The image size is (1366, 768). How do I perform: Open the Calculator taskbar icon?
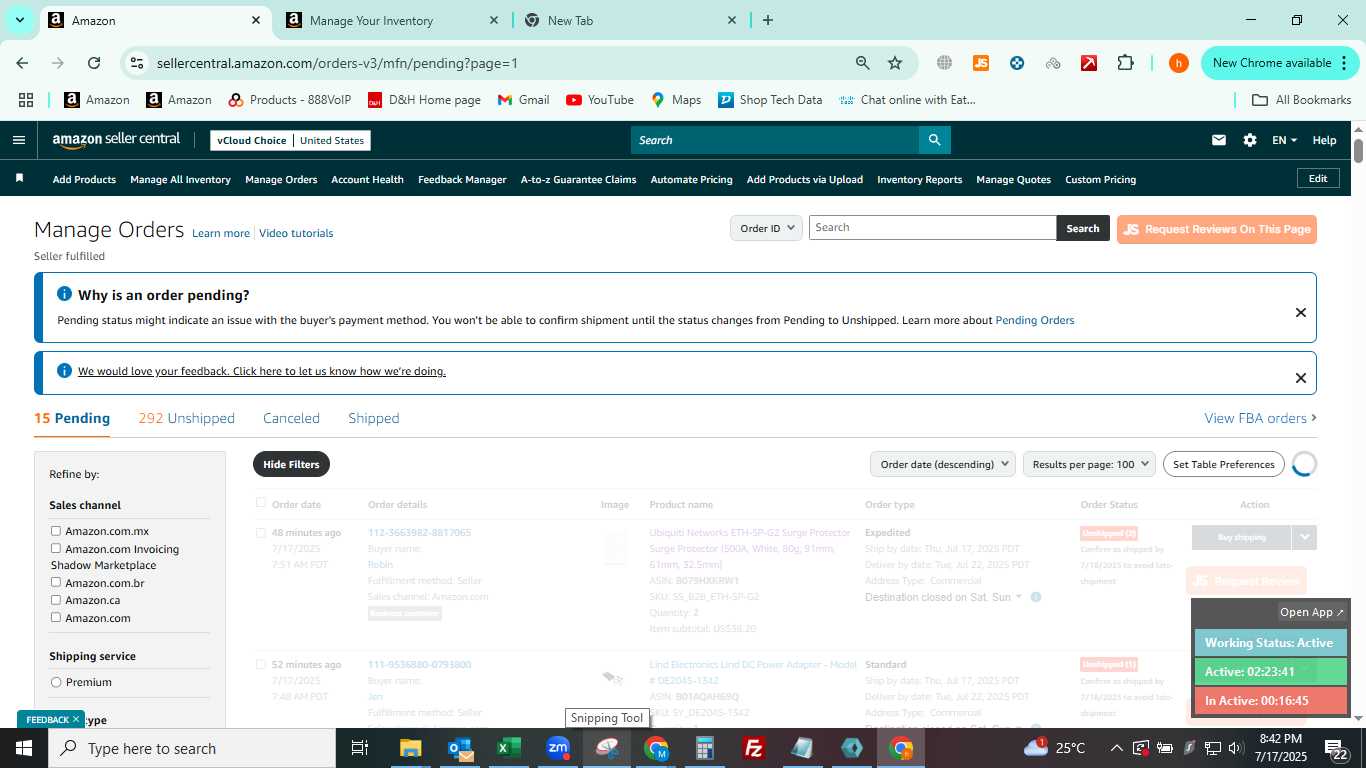pos(705,748)
